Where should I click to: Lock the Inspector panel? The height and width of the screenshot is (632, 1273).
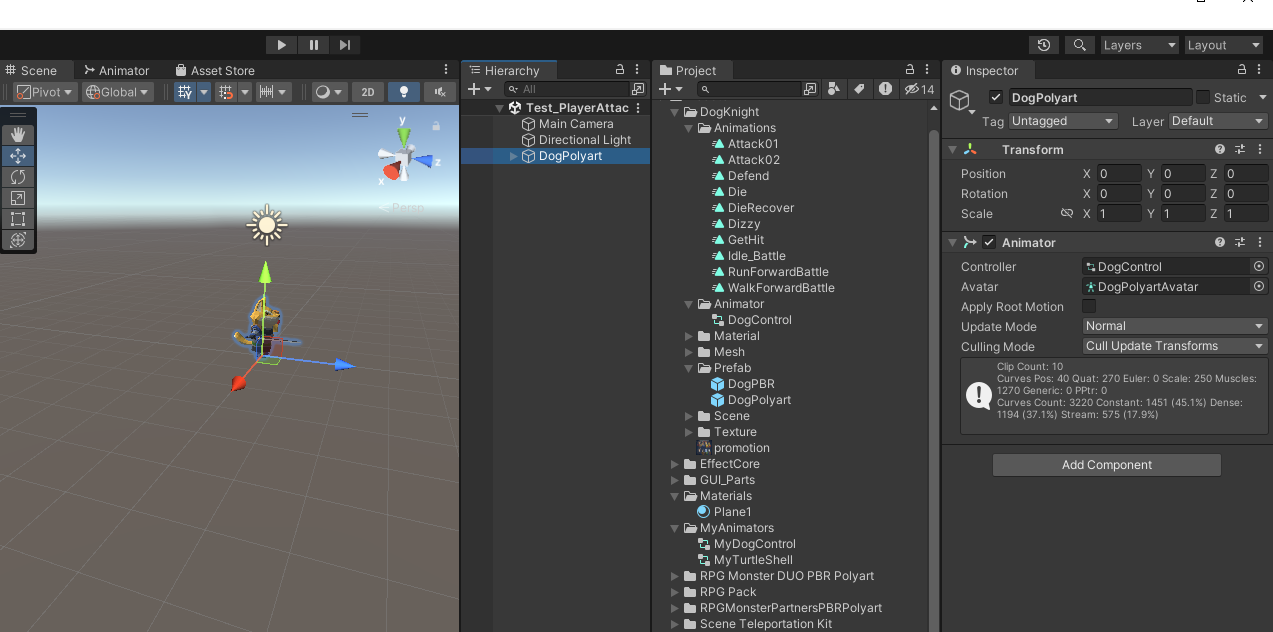1242,70
